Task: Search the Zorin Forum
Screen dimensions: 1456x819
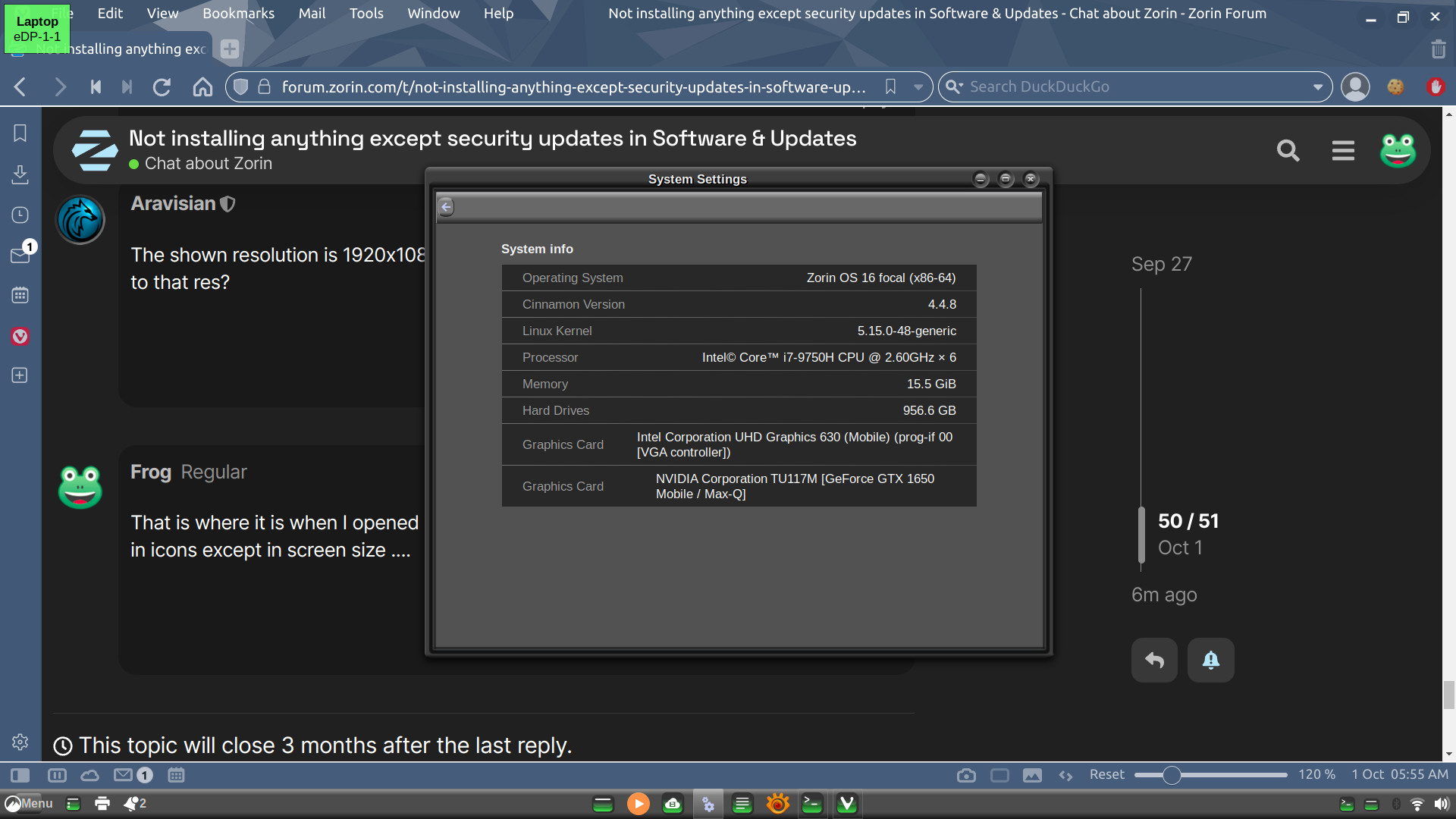Action: click(1288, 151)
